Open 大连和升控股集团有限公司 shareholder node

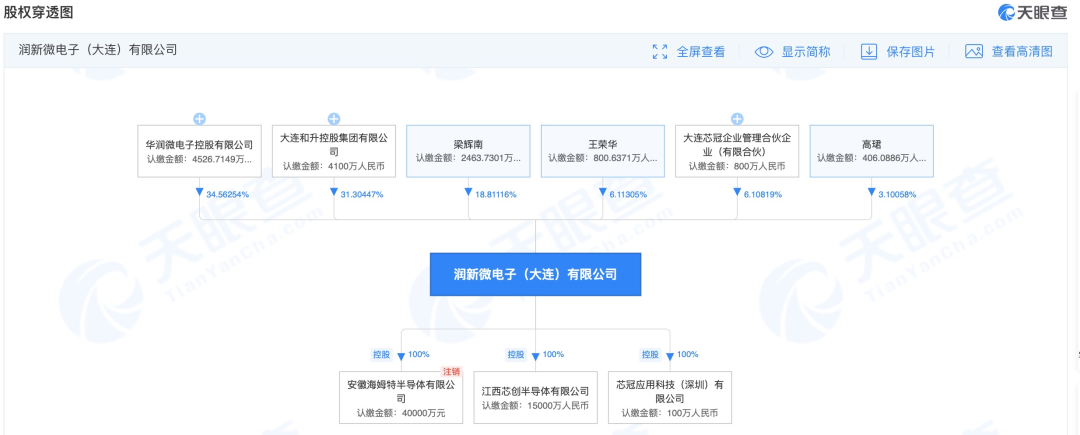coord(334,151)
